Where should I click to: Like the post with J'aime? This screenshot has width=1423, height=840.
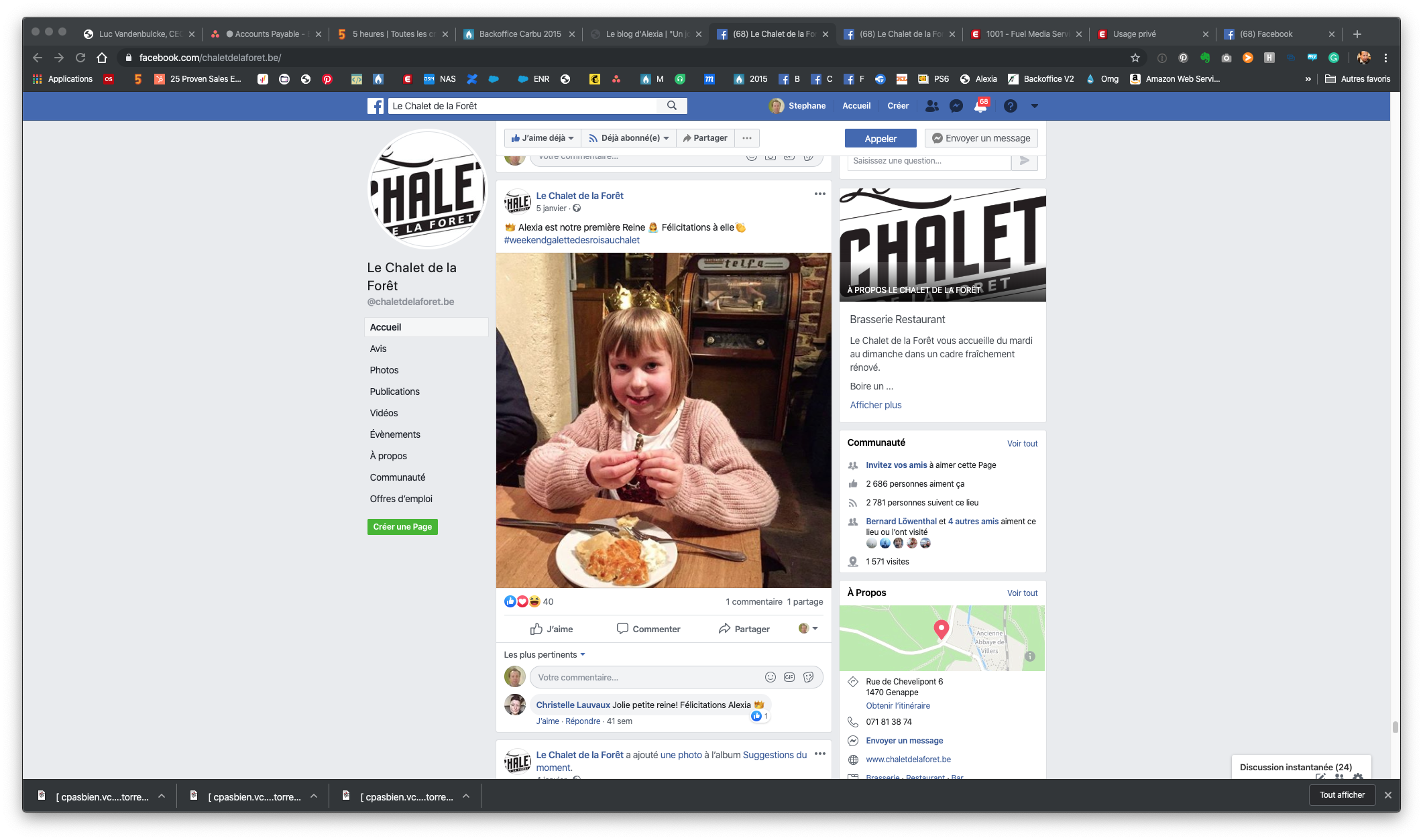551,629
